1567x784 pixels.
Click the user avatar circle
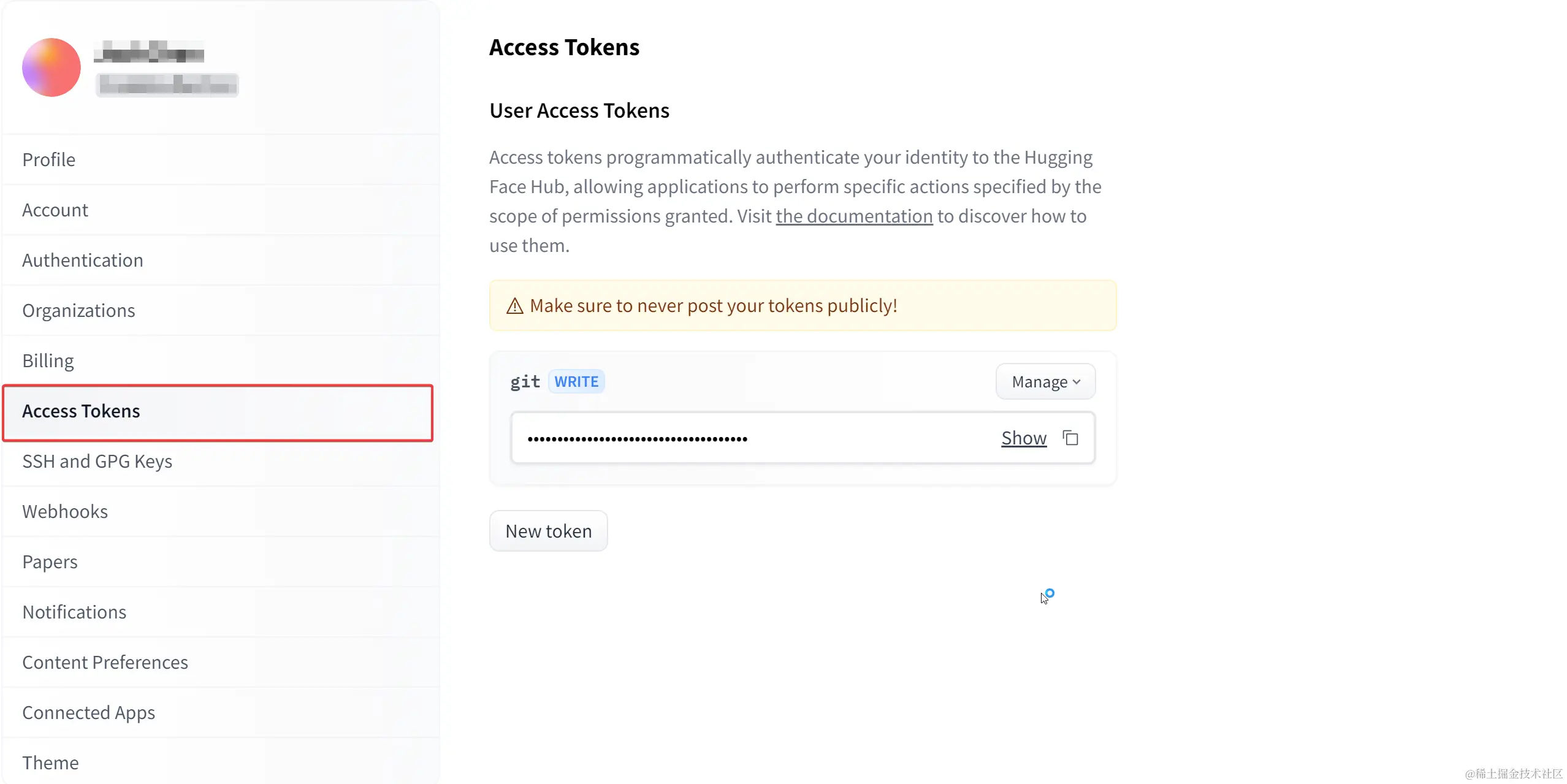(51, 67)
